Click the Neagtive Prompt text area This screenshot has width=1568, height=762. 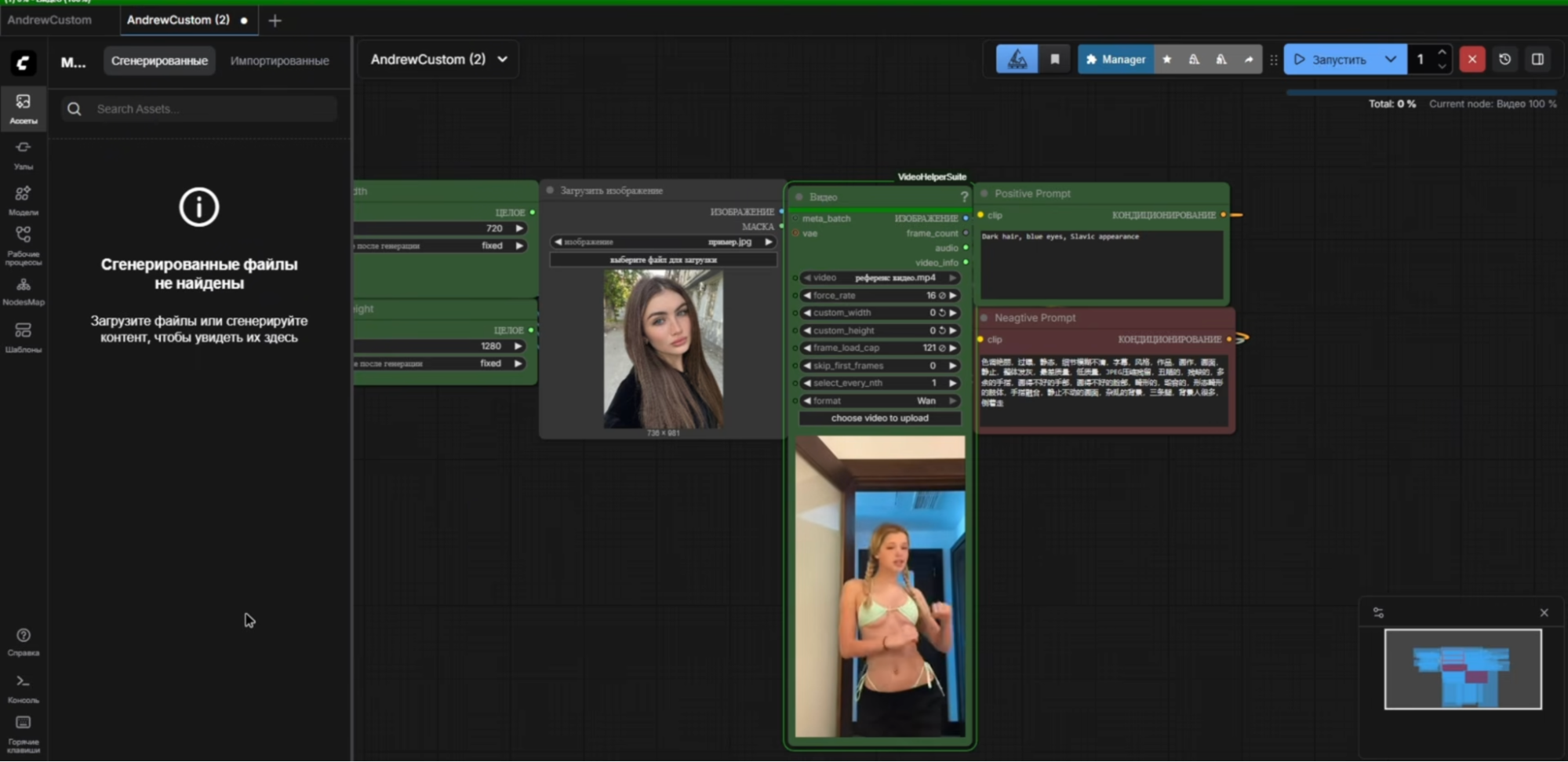(1104, 391)
